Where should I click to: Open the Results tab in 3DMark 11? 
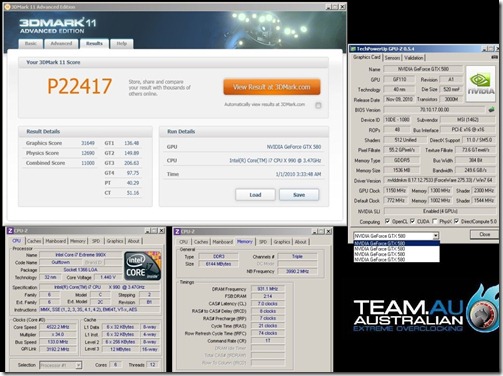point(94,44)
